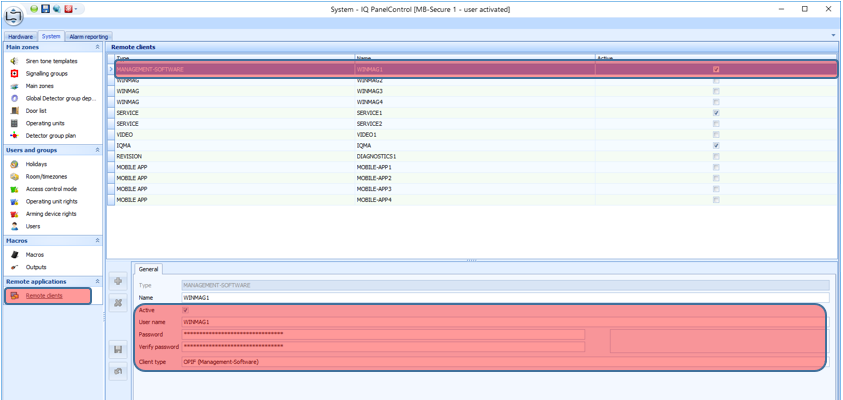Toggle the Active checkbox in General form

pyautogui.click(x=185, y=310)
